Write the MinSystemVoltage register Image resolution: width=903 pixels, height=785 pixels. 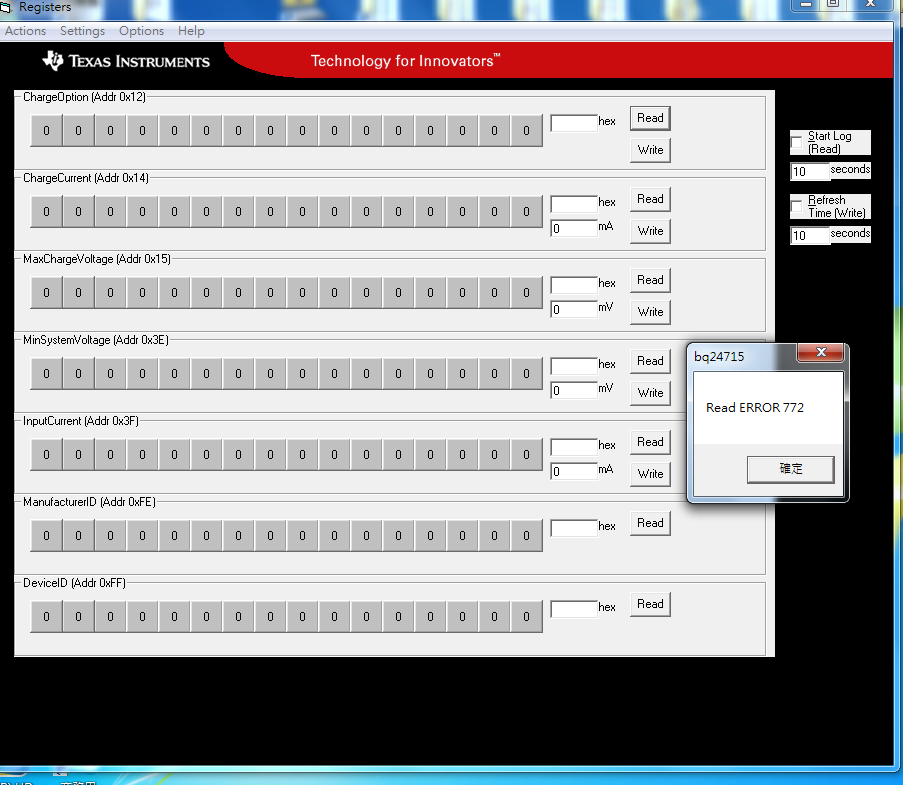point(650,394)
